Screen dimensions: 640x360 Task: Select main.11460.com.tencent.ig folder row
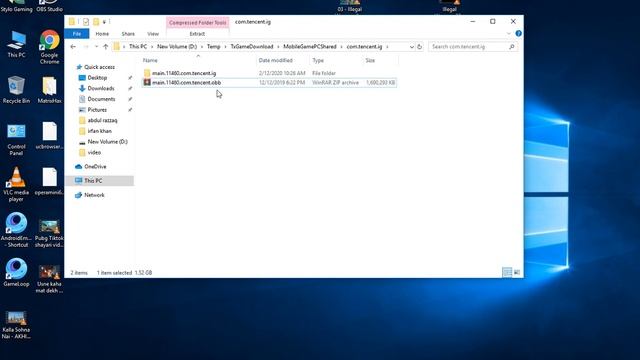269,73
